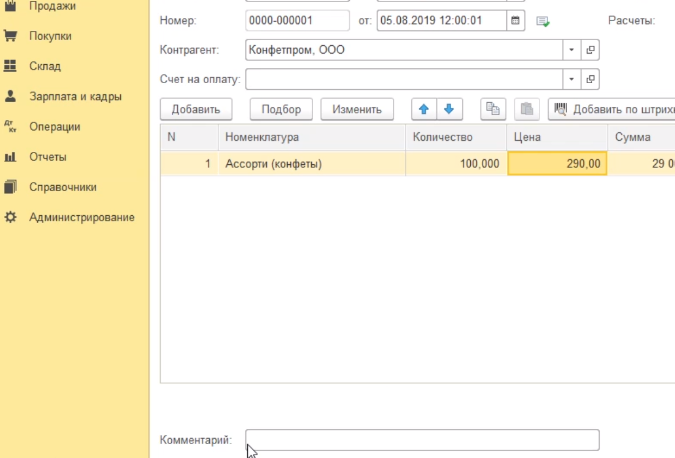
Task: Click into the Комментарий text field
Action: [422, 440]
